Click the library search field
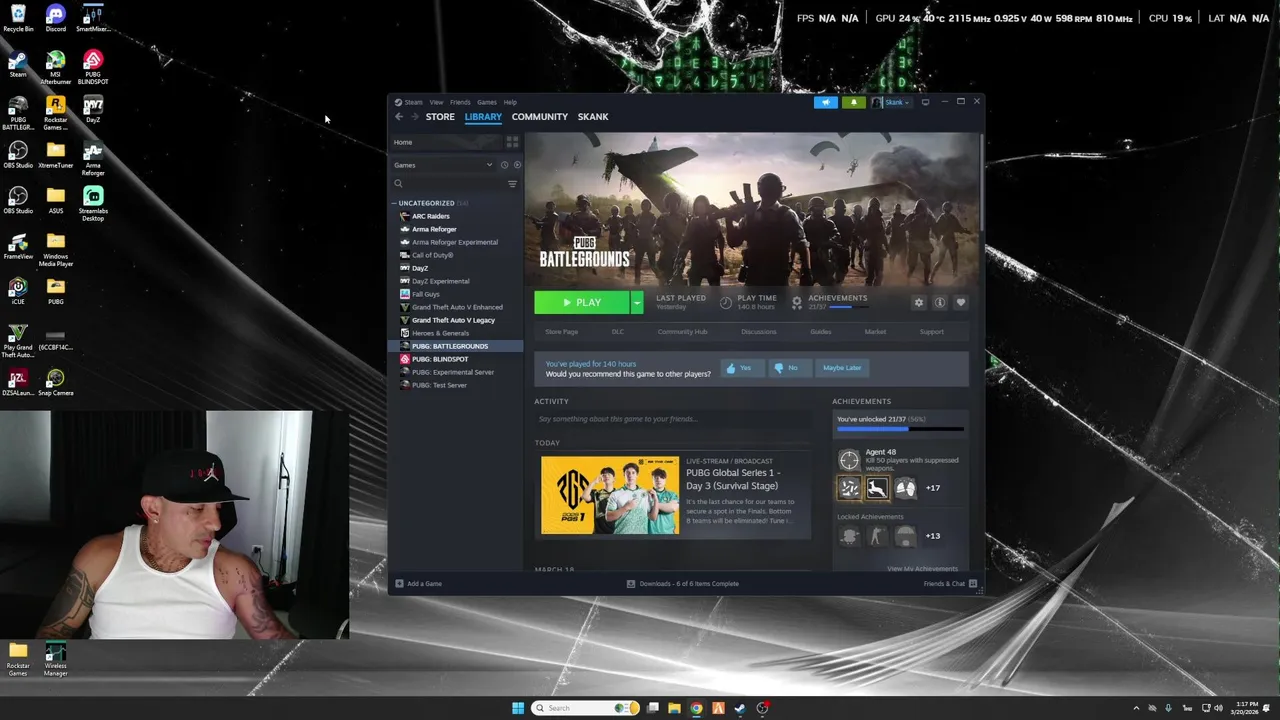 [449, 184]
